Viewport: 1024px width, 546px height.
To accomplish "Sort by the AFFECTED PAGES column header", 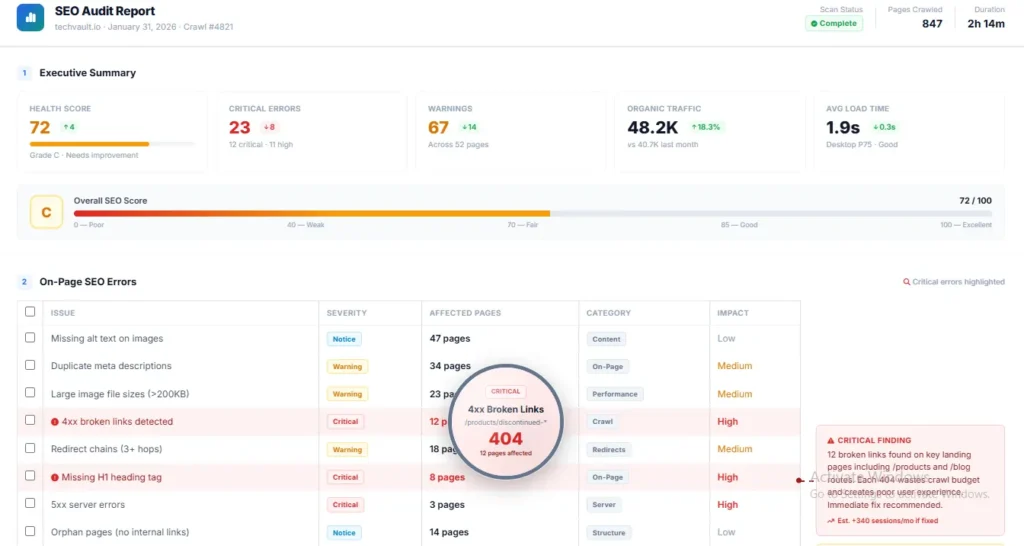I will point(465,313).
